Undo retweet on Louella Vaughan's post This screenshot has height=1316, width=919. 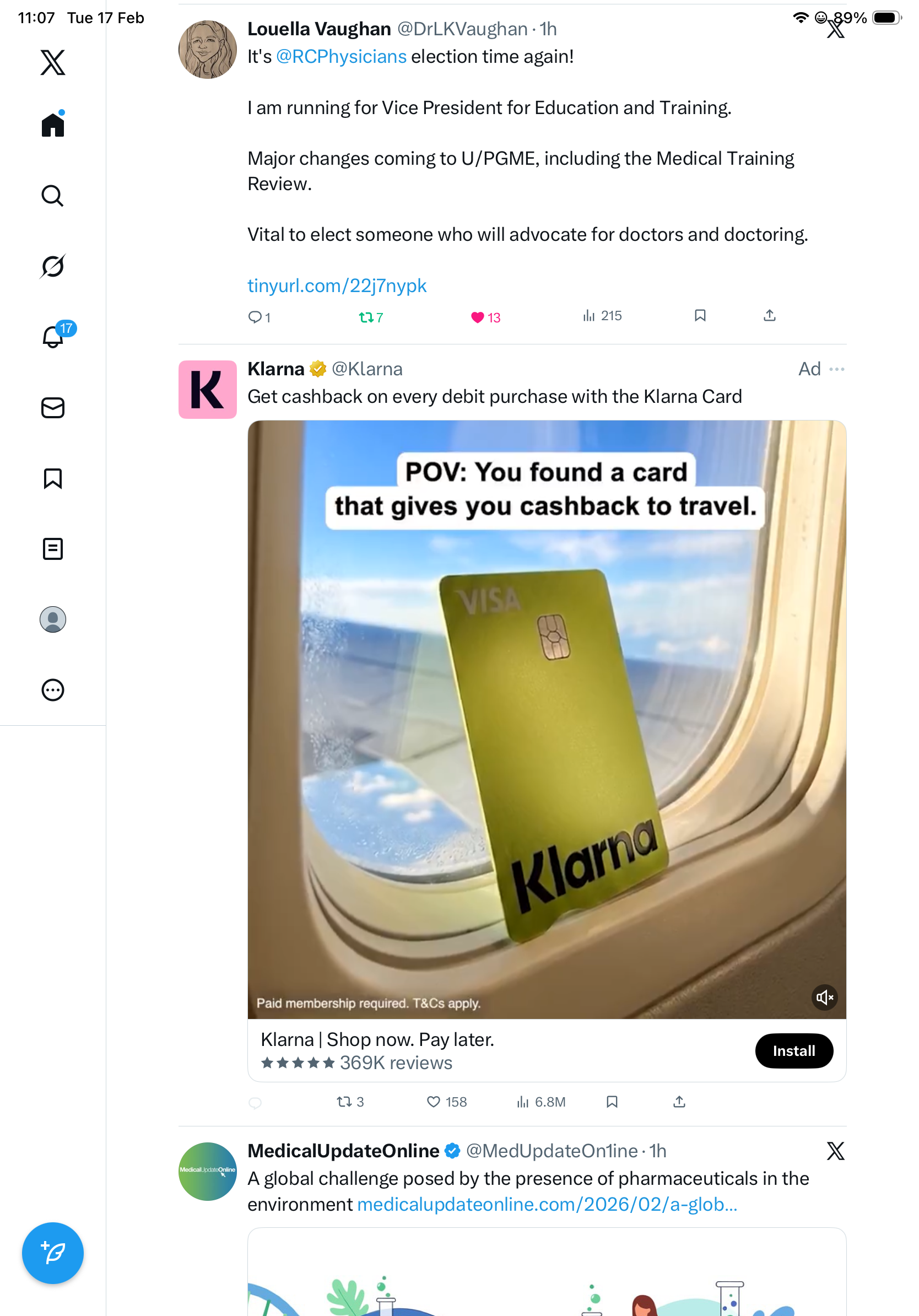[371, 317]
